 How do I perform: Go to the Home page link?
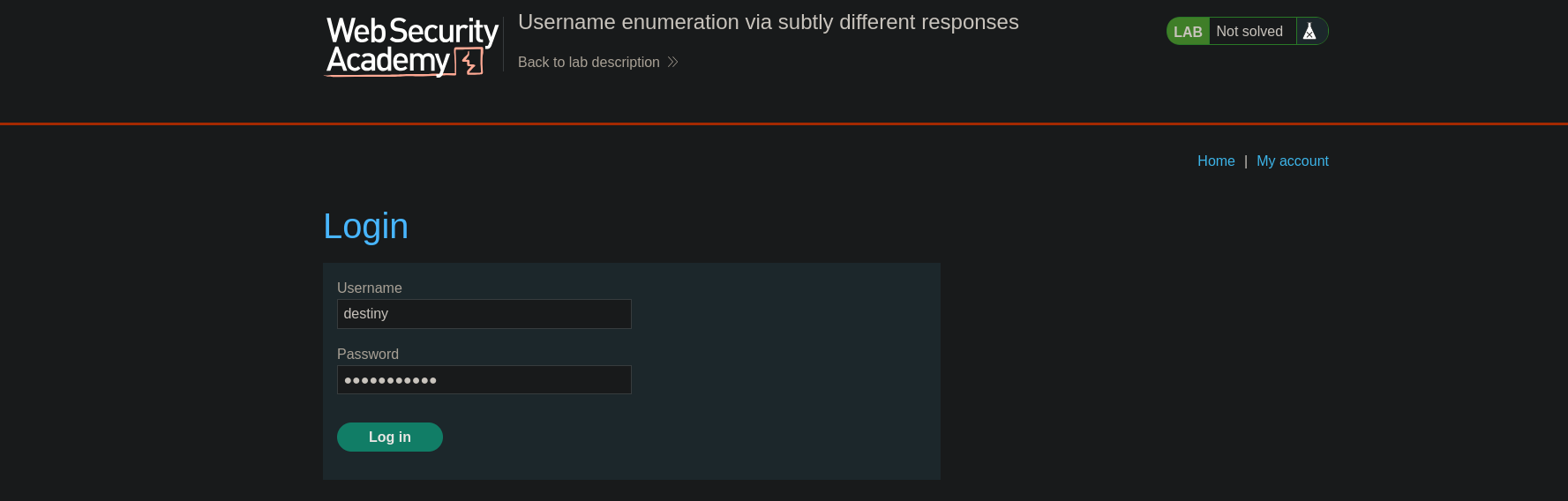1216,161
